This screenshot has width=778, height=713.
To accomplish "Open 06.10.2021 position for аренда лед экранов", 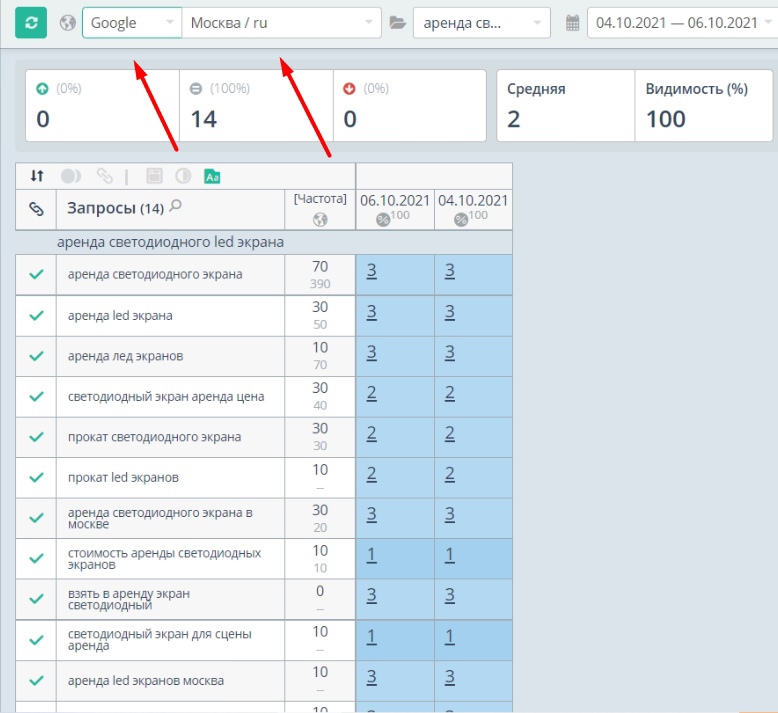I will (x=372, y=353).
